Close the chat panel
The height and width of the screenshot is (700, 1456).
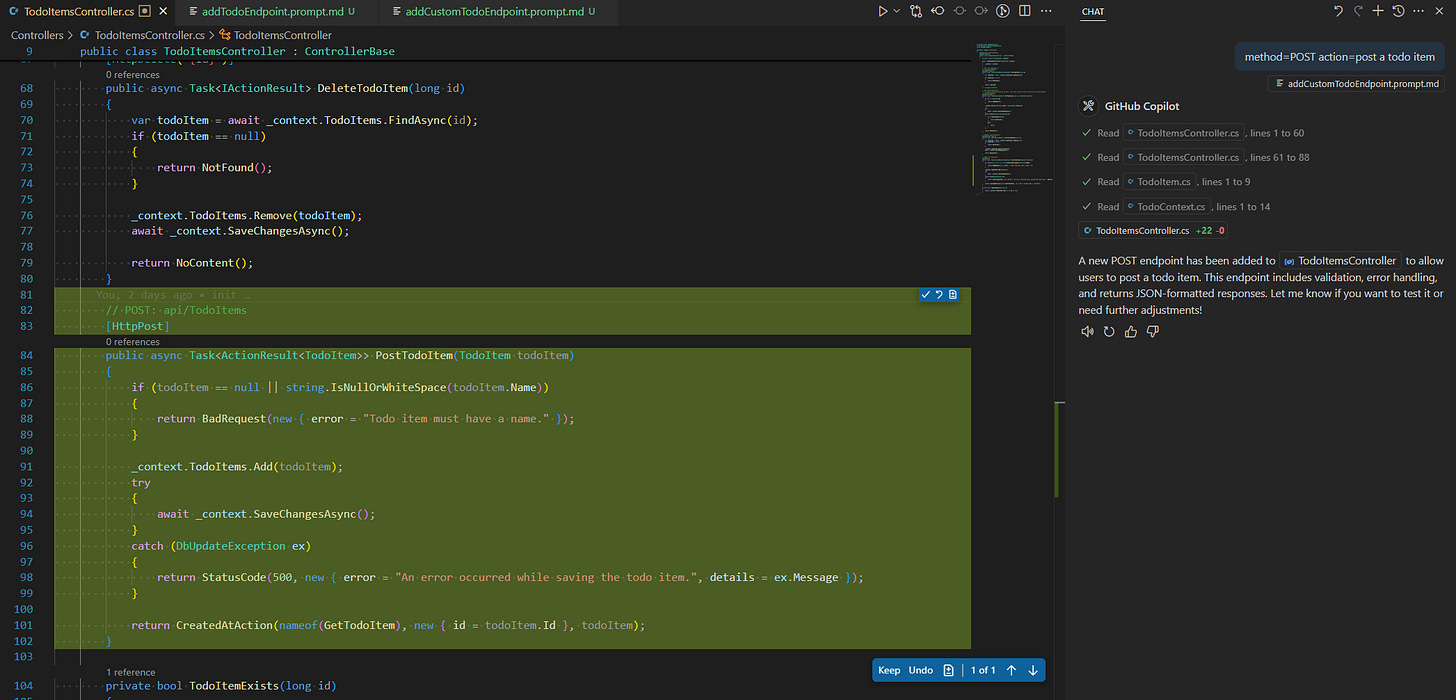pos(1441,11)
